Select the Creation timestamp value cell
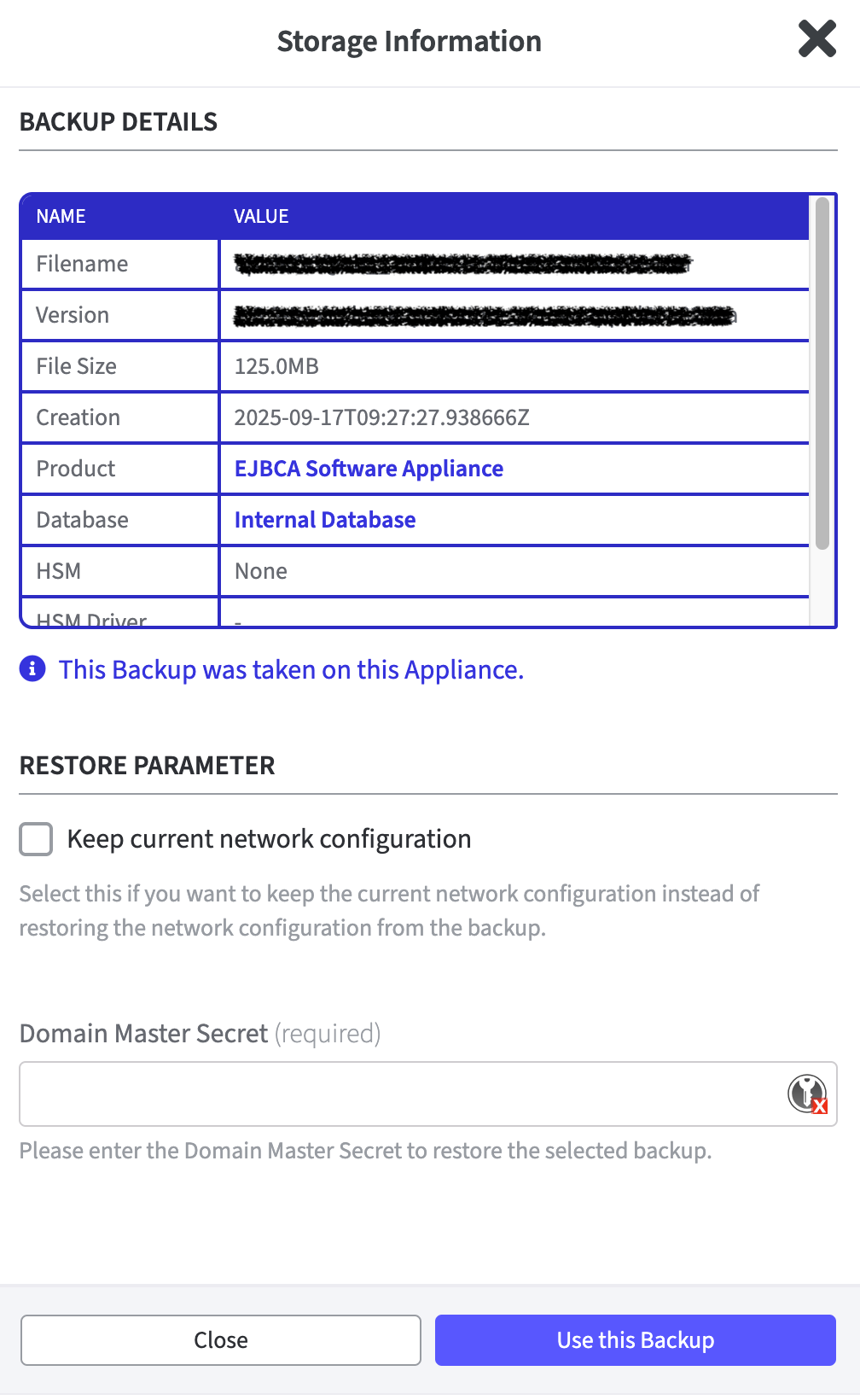 click(382, 417)
